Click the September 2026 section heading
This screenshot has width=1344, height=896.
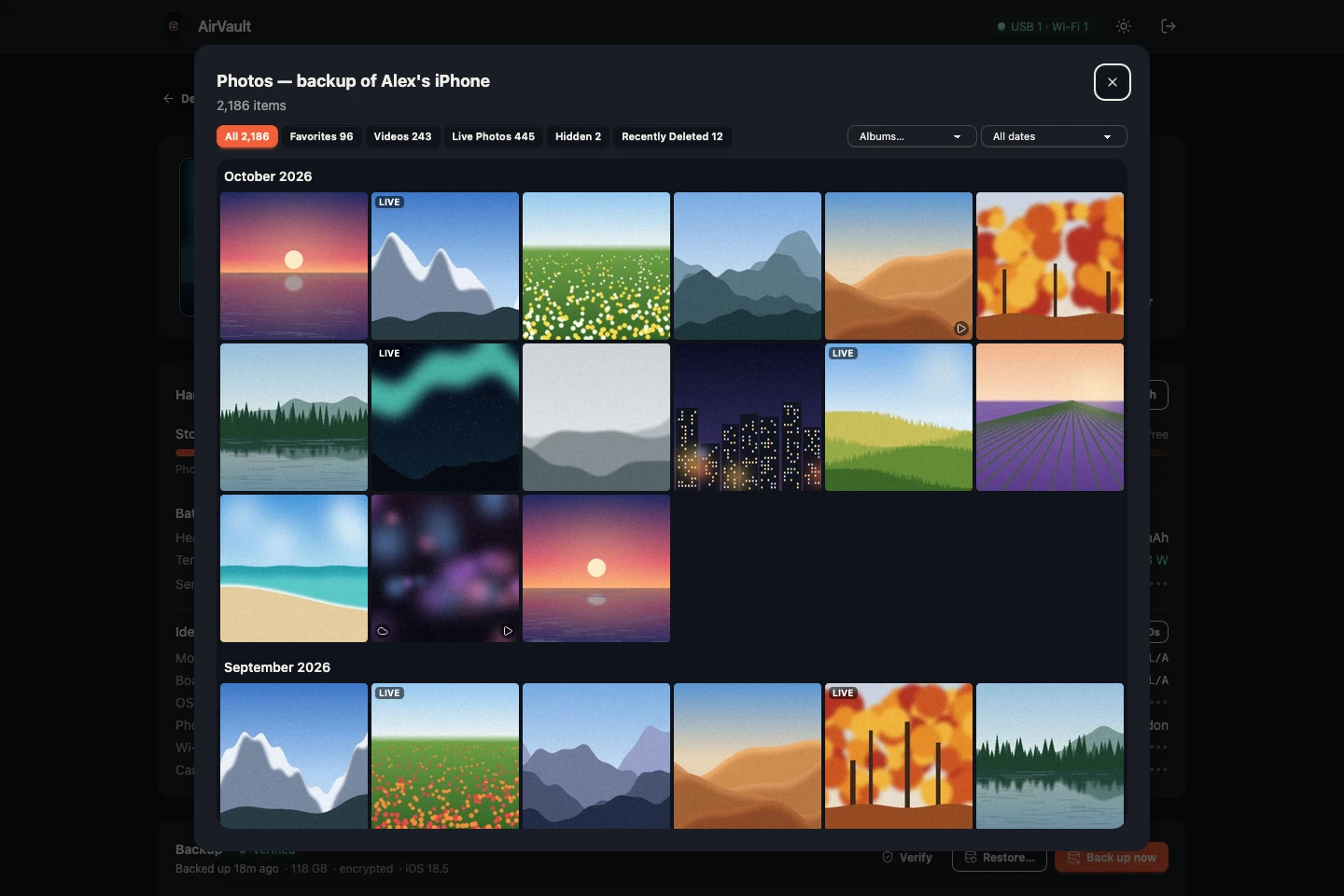coord(277,667)
